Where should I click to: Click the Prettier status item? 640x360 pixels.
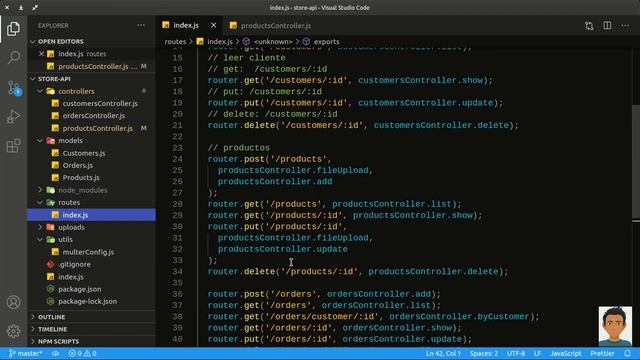[602, 353]
